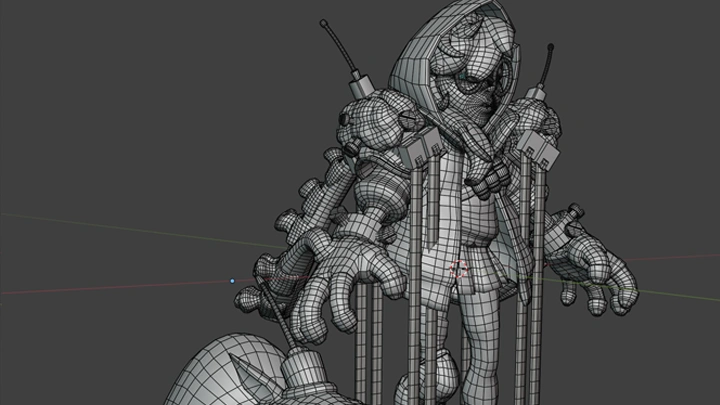Click the left antenna's ball tip
The width and height of the screenshot is (720, 405).
[324, 22]
